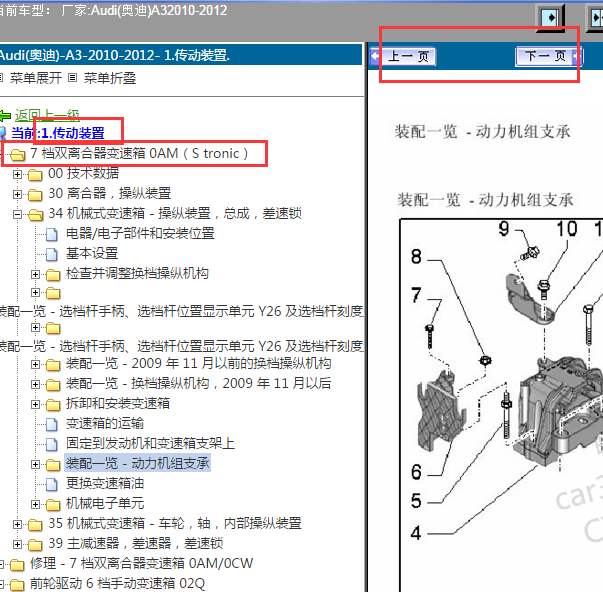Image resolution: width=603 pixels, height=592 pixels.
Task: Click page icon of 基本设置
Action: [52, 254]
